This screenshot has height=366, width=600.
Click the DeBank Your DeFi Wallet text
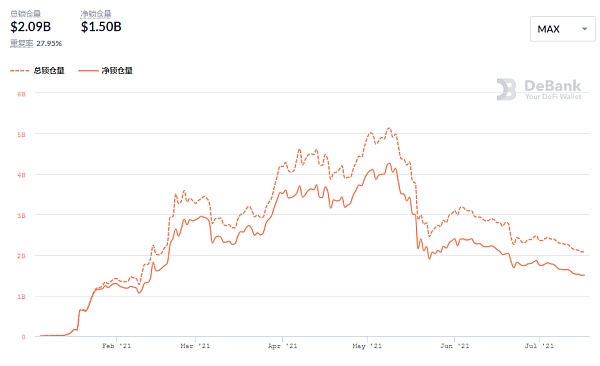(553, 90)
